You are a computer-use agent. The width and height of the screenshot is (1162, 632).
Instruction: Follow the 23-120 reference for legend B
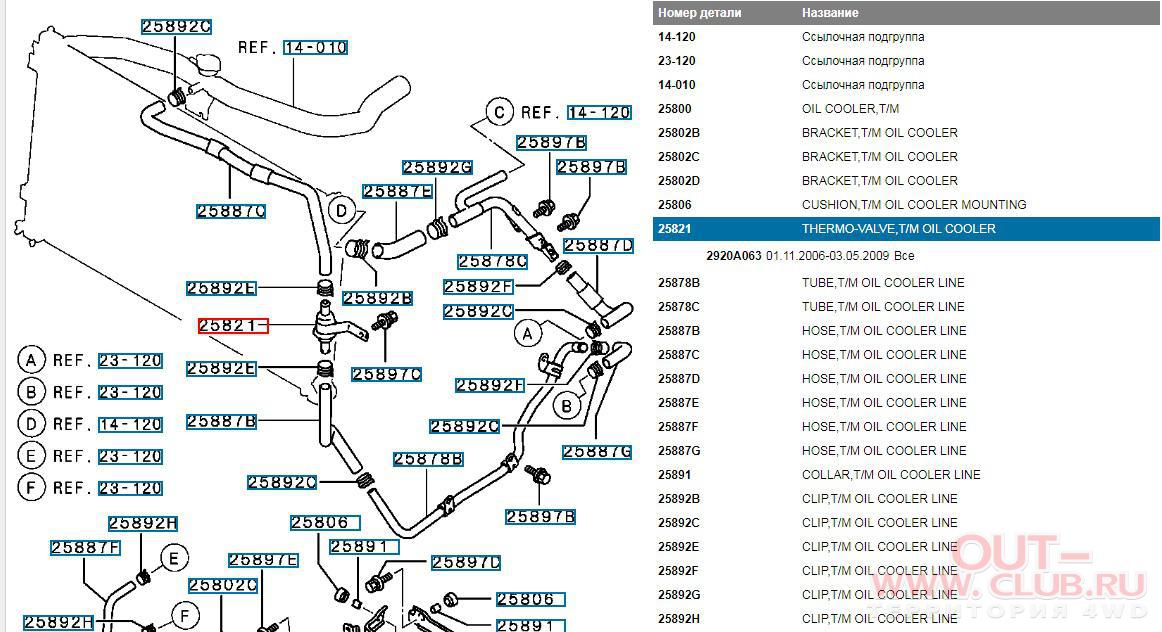[130, 393]
